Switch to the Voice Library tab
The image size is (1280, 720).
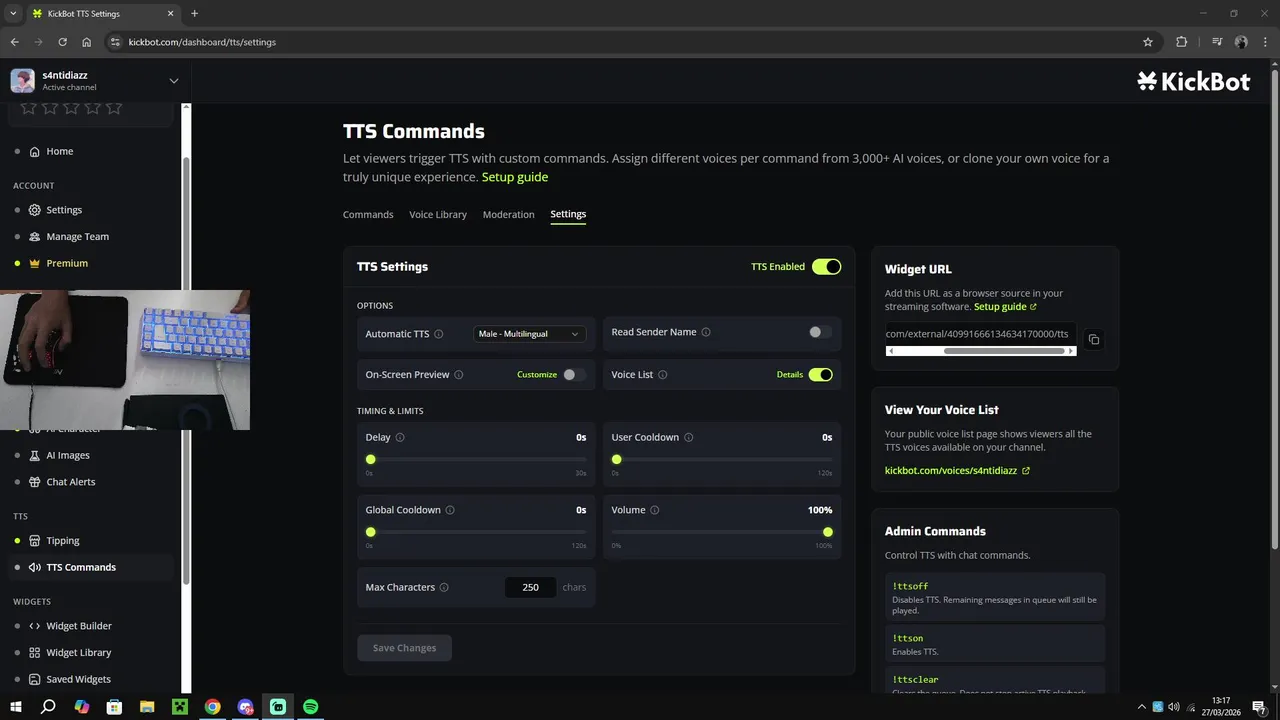[438, 215]
